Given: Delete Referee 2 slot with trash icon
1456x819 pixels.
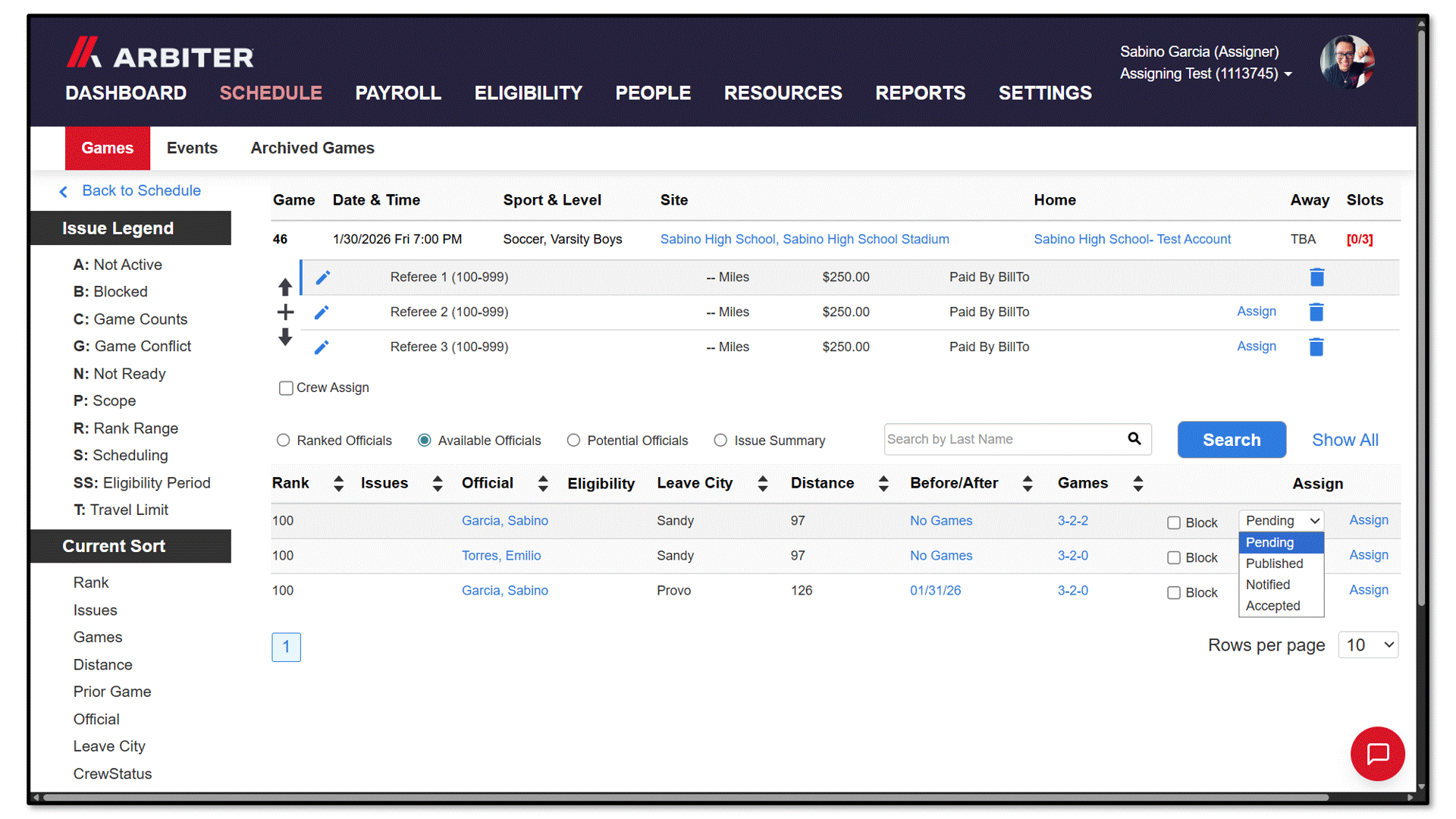Looking at the screenshot, I should pyautogui.click(x=1316, y=312).
